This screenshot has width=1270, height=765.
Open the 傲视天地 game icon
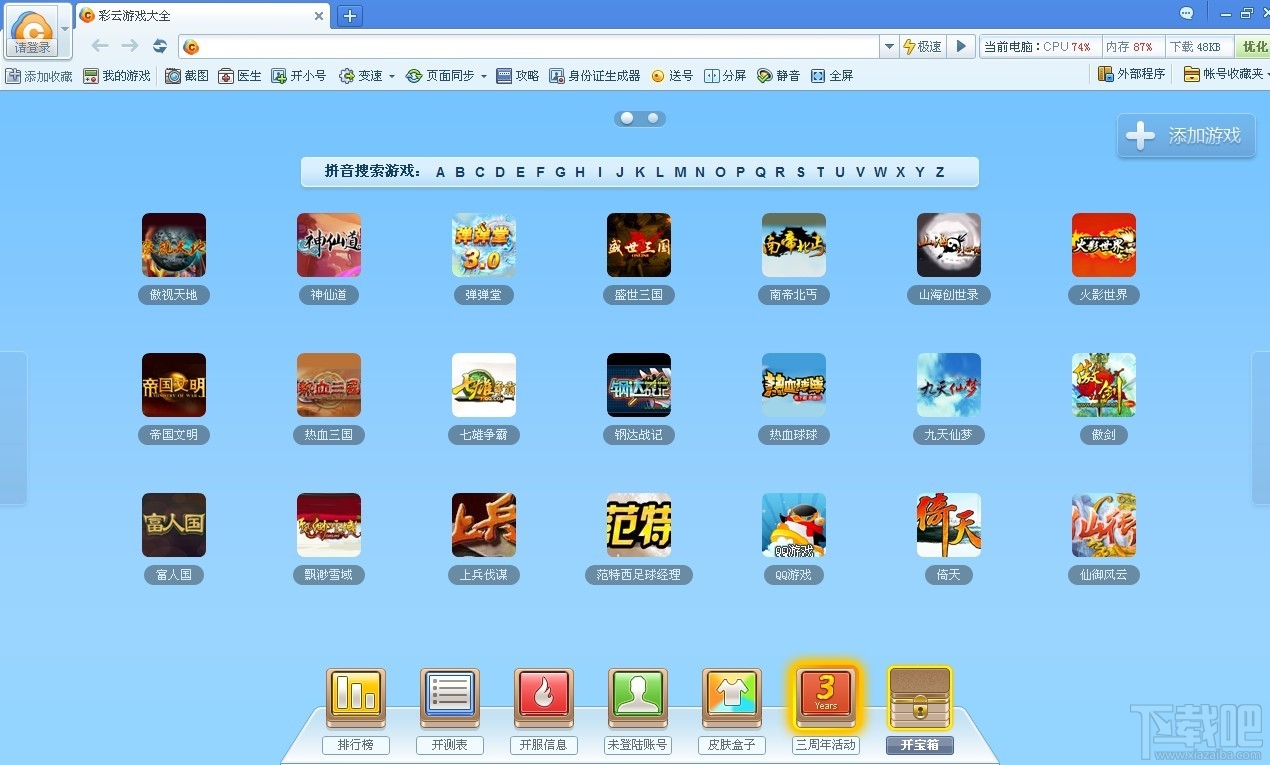coord(174,245)
